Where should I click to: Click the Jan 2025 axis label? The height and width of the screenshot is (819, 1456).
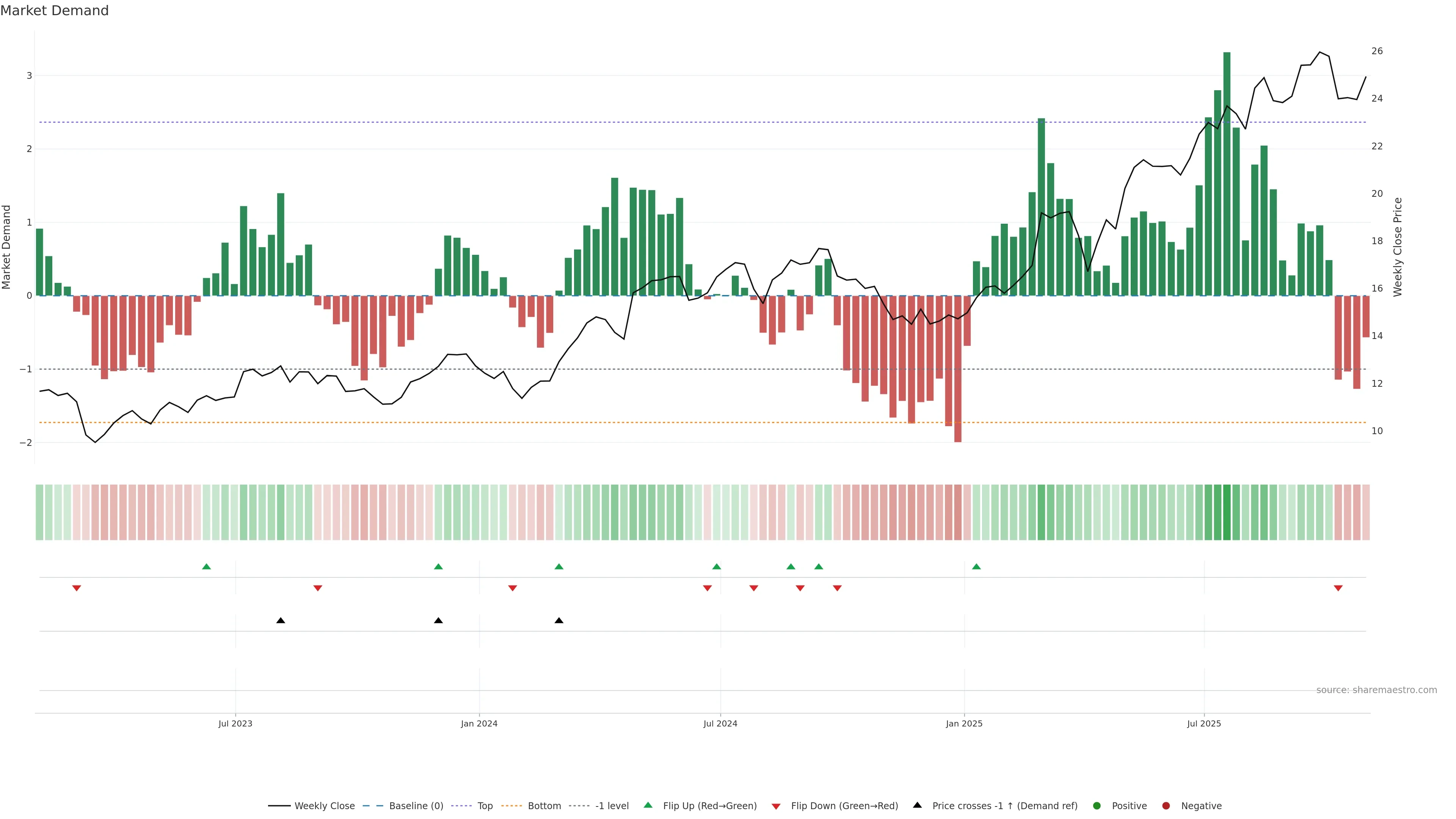tap(964, 723)
